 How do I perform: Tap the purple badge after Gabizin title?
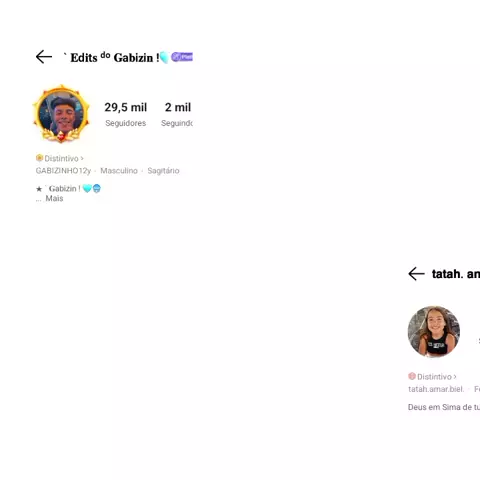(182, 57)
